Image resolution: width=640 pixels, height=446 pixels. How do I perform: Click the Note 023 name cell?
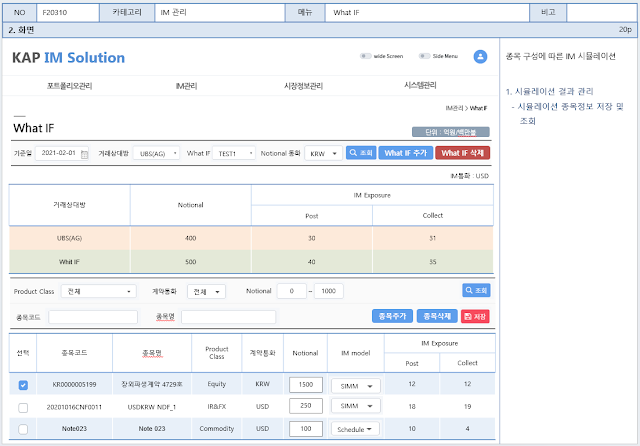[152, 429]
